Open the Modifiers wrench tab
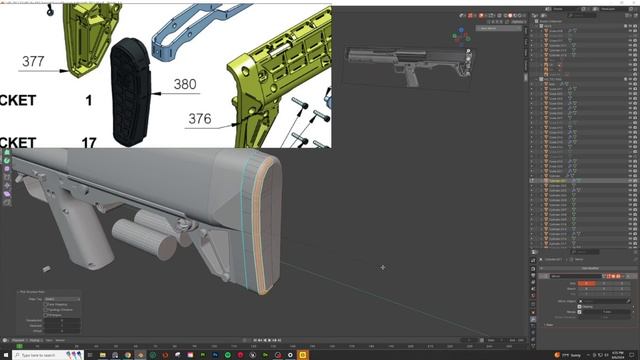 coord(533,320)
